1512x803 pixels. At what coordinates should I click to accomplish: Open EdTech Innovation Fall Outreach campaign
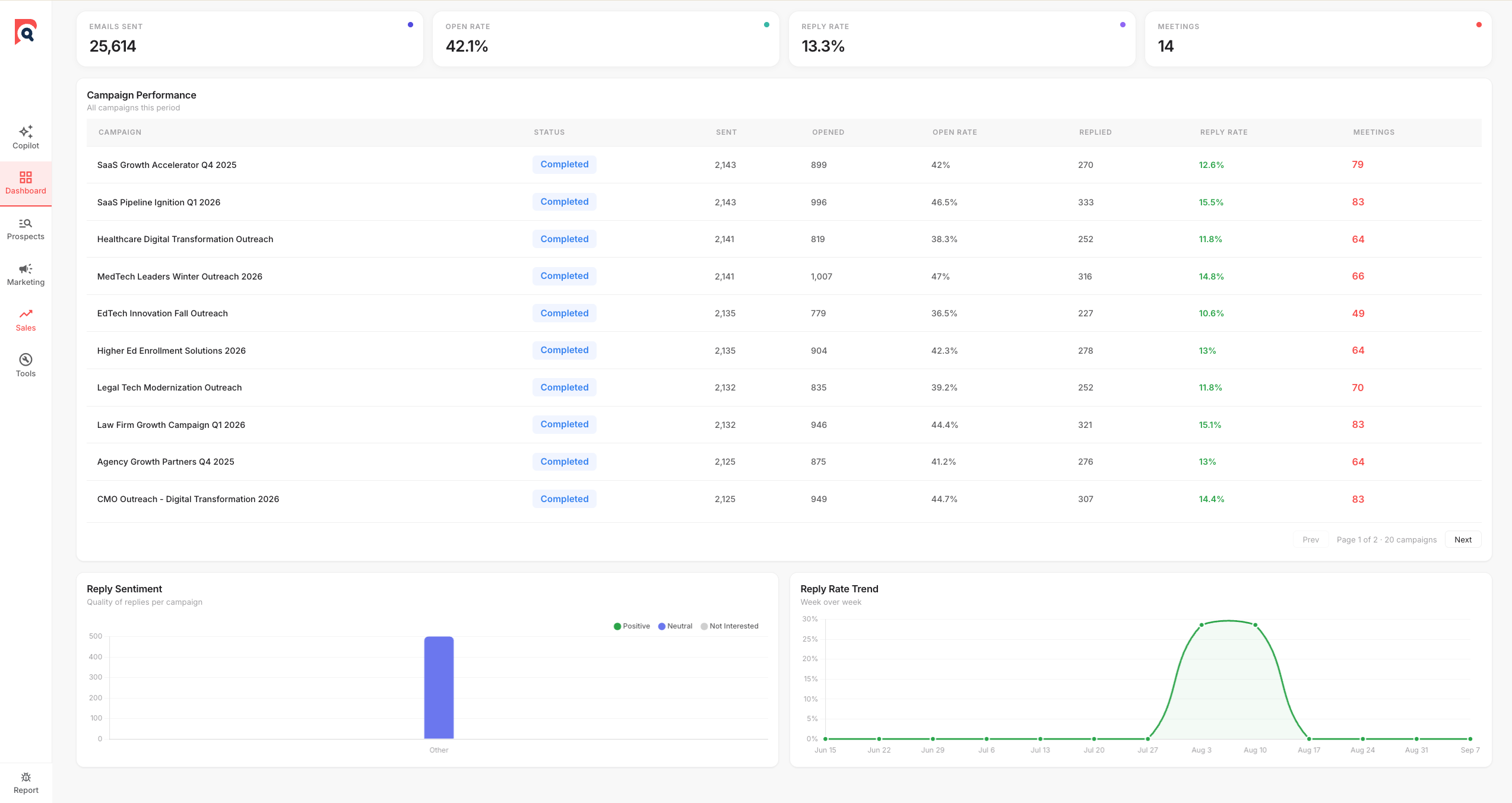[x=163, y=313]
